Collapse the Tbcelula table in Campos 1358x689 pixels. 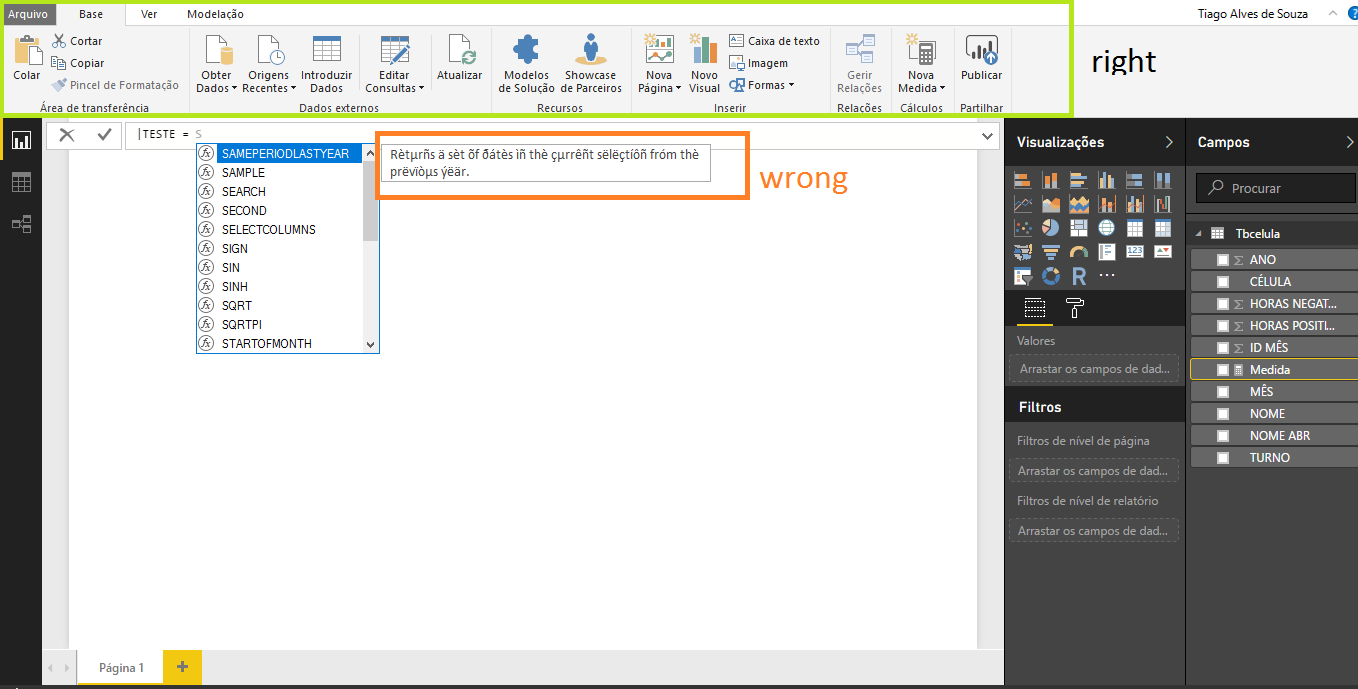point(1199,234)
